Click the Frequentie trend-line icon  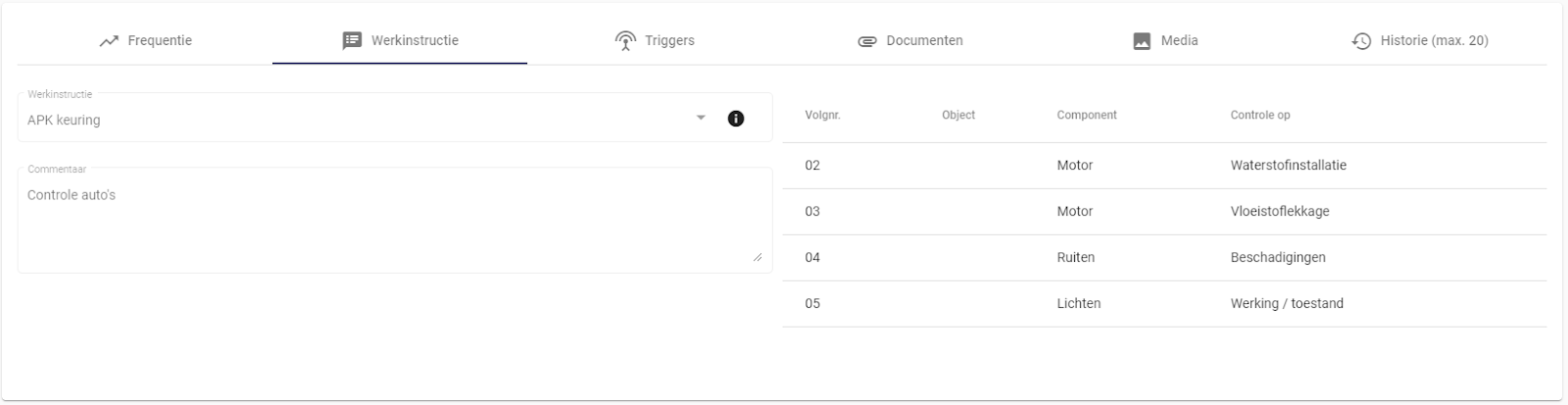pos(109,41)
